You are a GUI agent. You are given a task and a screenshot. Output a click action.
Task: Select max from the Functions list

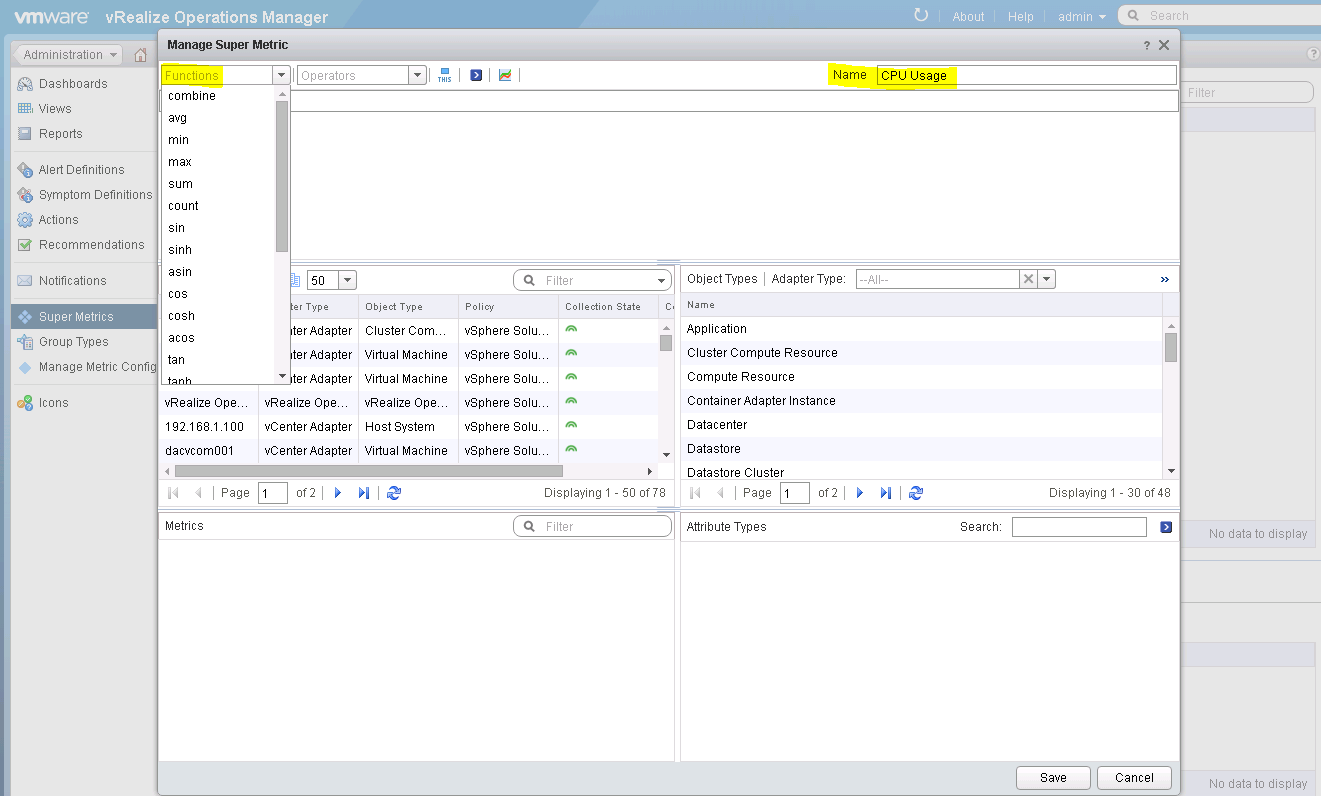click(x=218, y=162)
